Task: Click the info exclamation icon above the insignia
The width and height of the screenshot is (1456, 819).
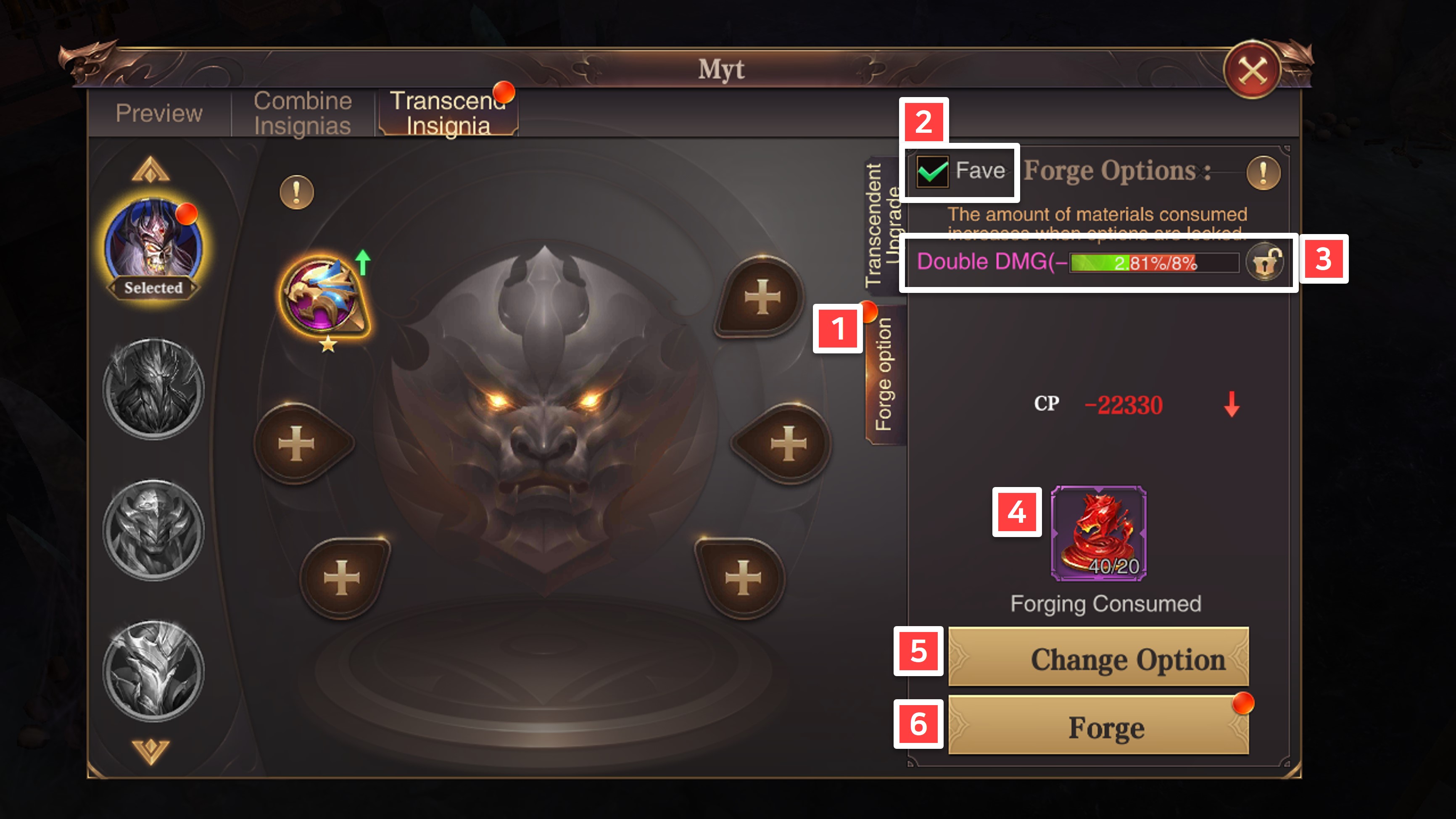Action: [297, 192]
